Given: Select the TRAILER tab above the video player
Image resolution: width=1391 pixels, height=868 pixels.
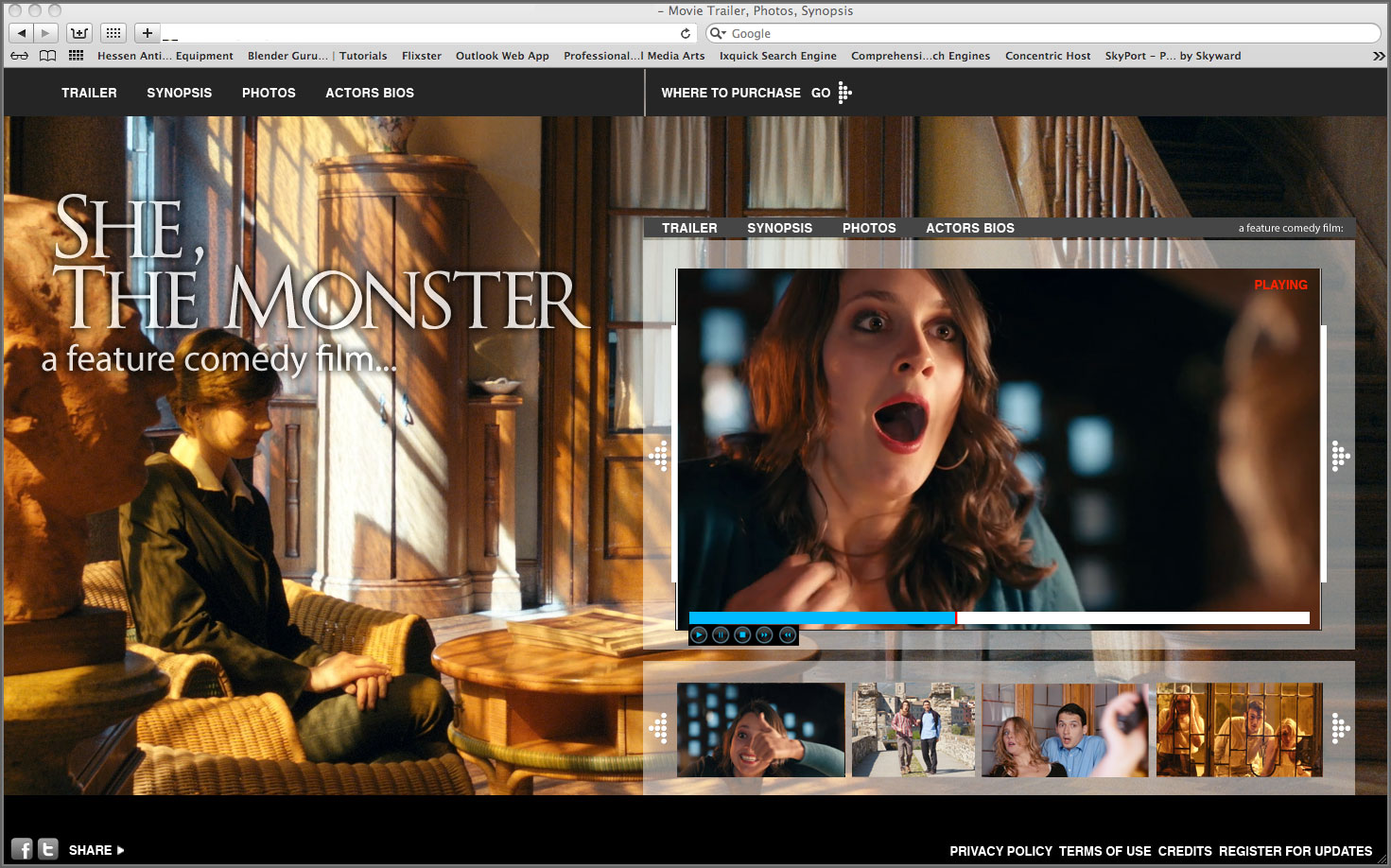Looking at the screenshot, I should [x=689, y=228].
